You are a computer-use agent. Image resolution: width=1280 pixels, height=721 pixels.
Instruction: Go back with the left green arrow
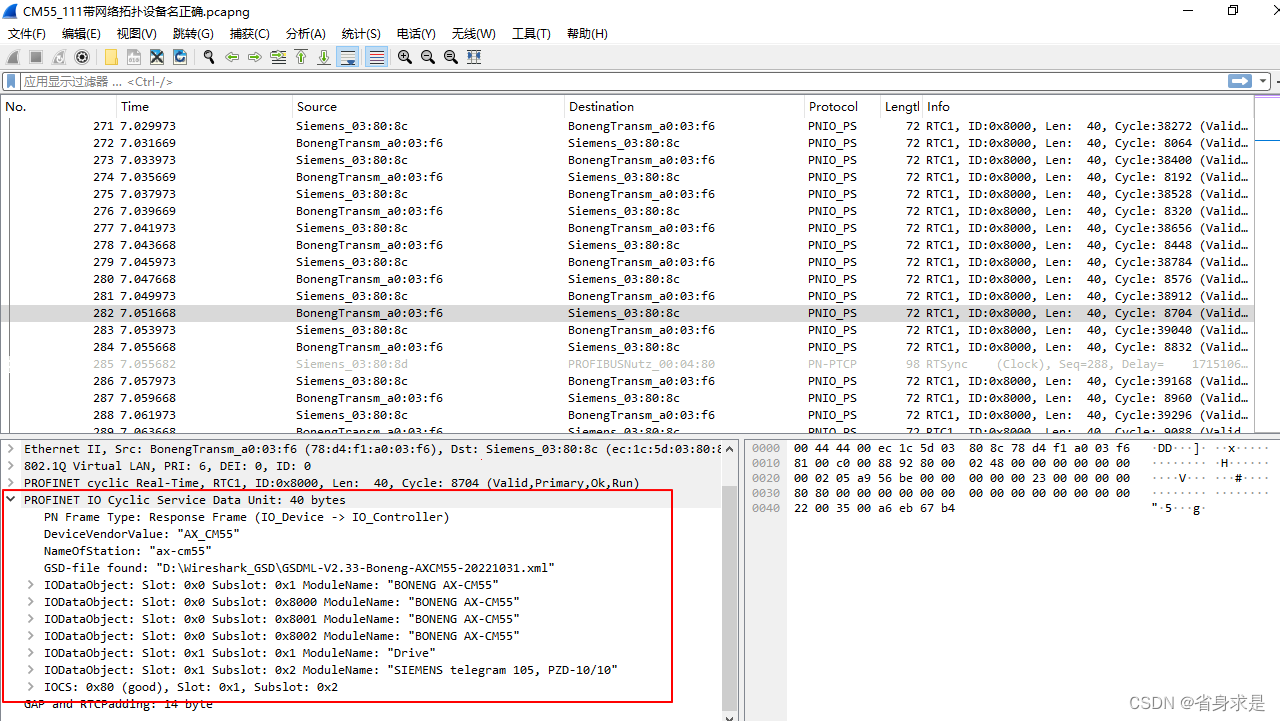[x=232, y=57]
